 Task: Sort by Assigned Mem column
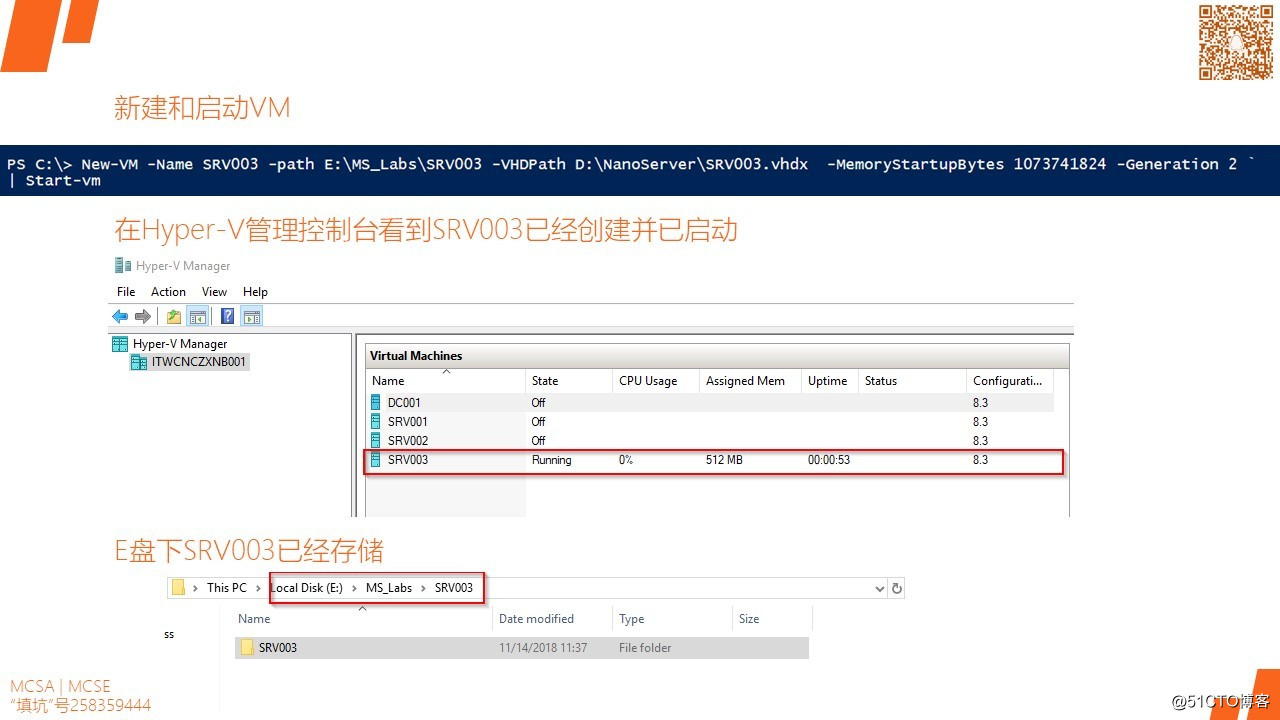click(750, 381)
